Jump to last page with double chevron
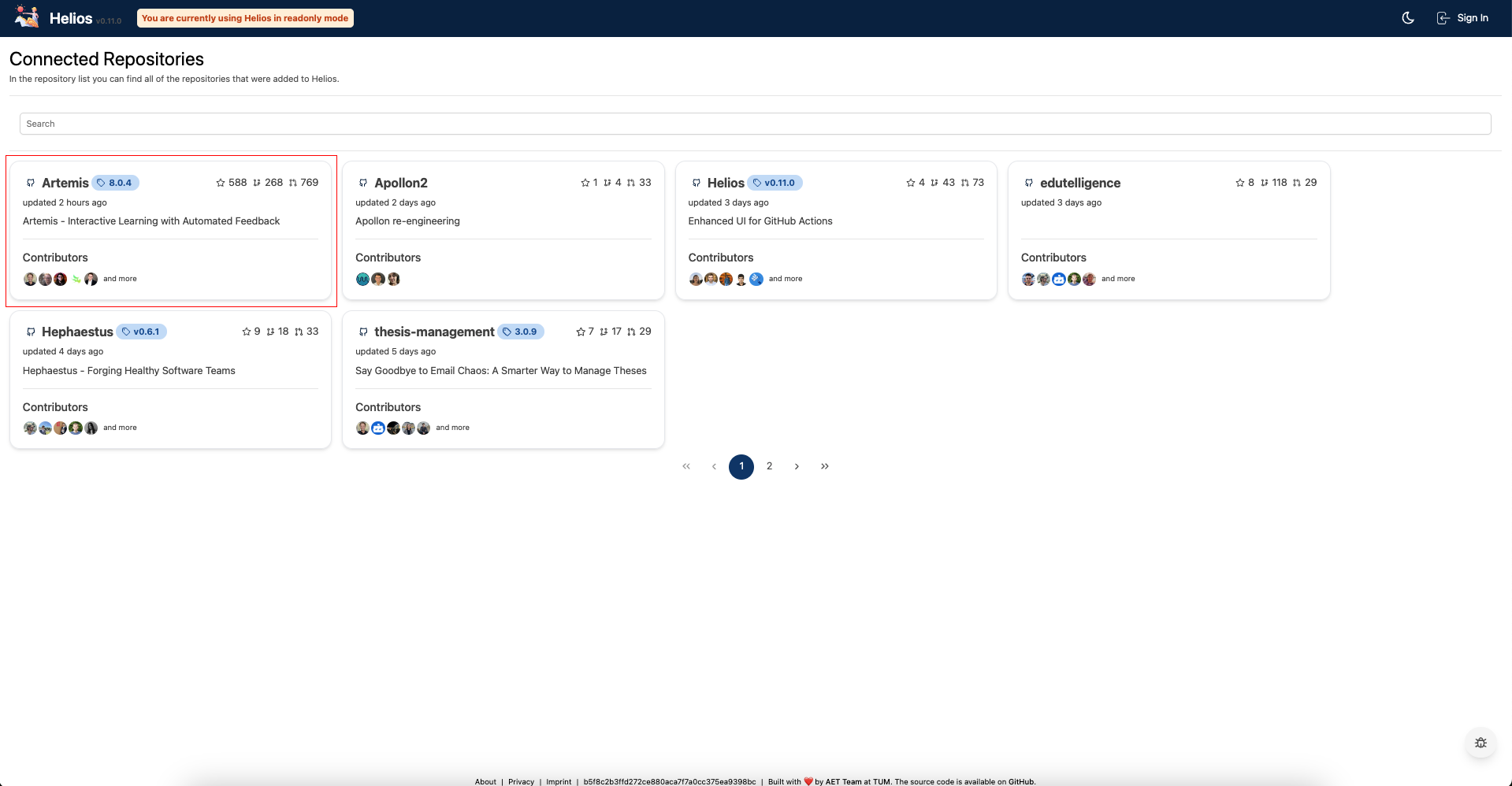Viewport: 1512px width, 786px height. tap(824, 466)
